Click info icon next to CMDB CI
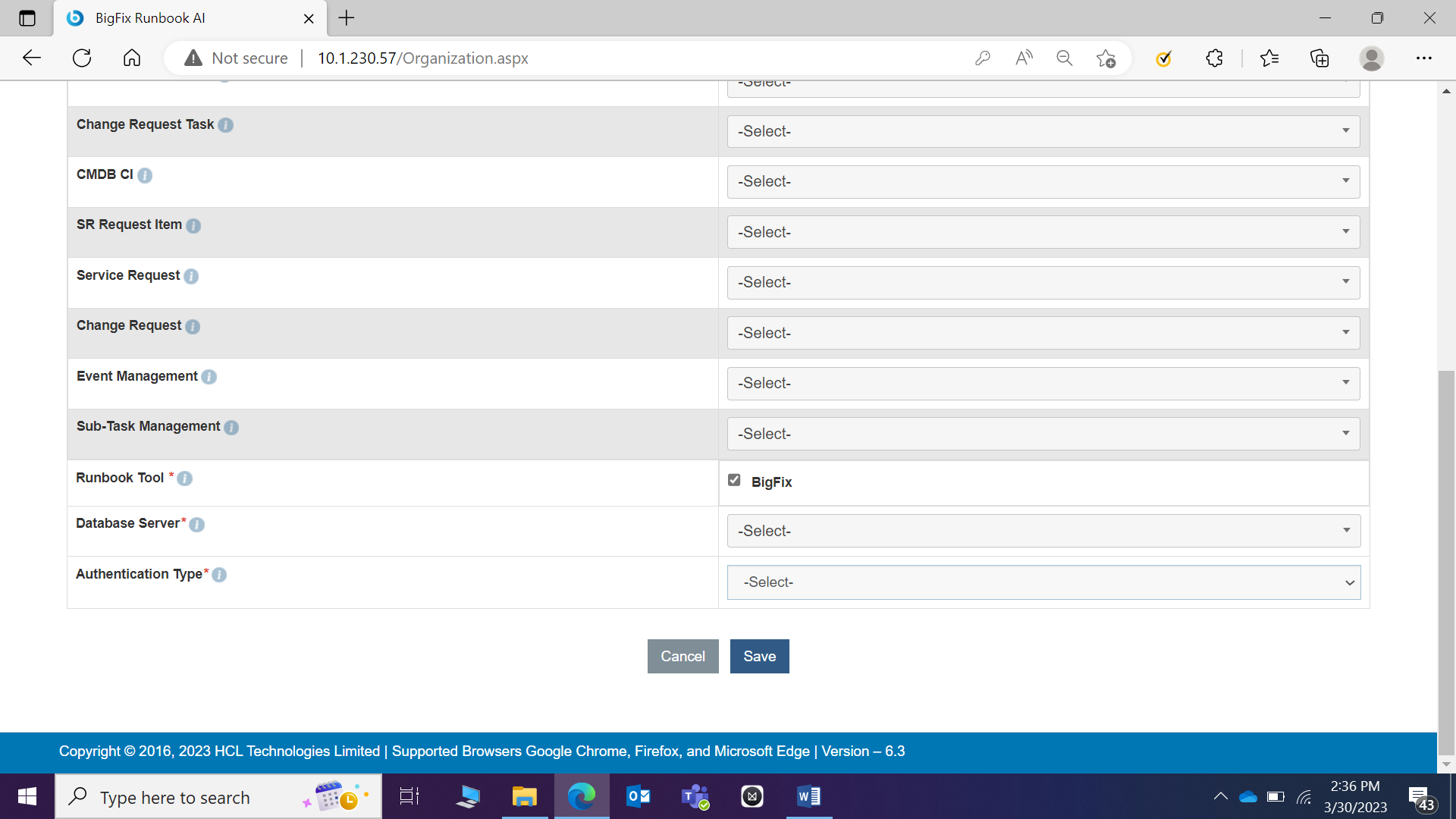Image resolution: width=1456 pixels, height=819 pixels. pyautogui.click(x=145, y=175)
